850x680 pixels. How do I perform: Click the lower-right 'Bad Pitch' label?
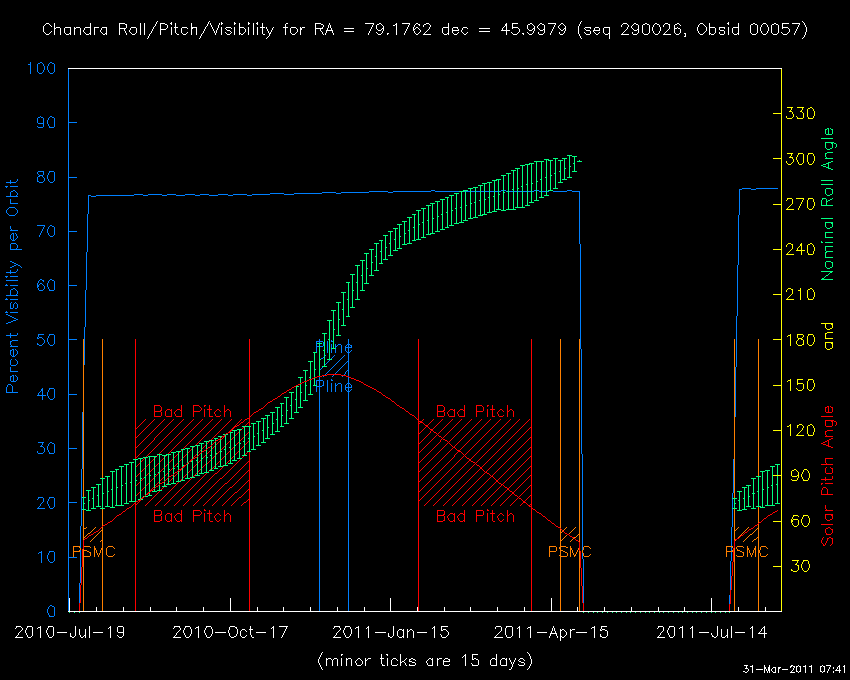coord(476,516)
